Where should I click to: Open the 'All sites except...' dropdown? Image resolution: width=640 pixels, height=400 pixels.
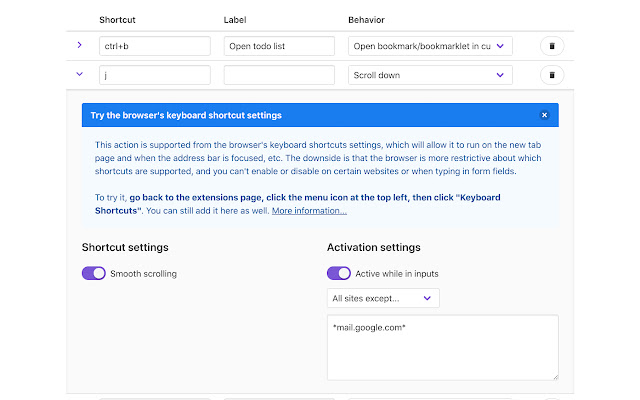click(x=383, y=298)
